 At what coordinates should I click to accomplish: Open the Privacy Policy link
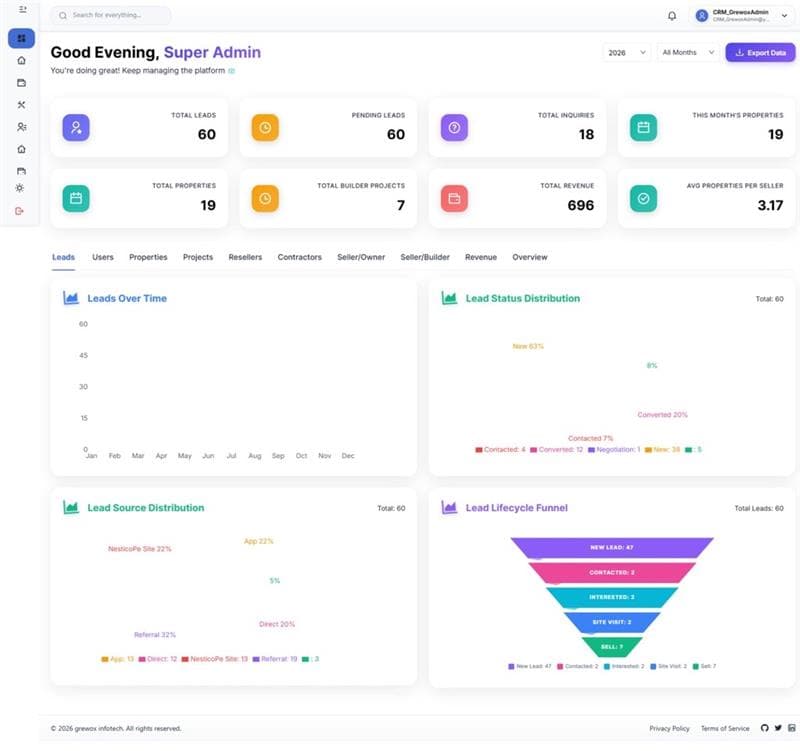click(670, 728)
